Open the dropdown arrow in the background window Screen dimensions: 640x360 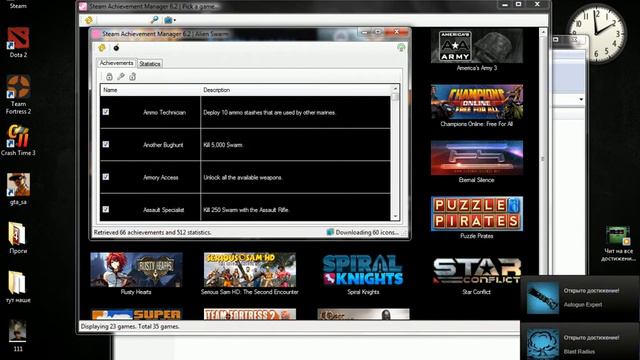click(x=581, y=99)
